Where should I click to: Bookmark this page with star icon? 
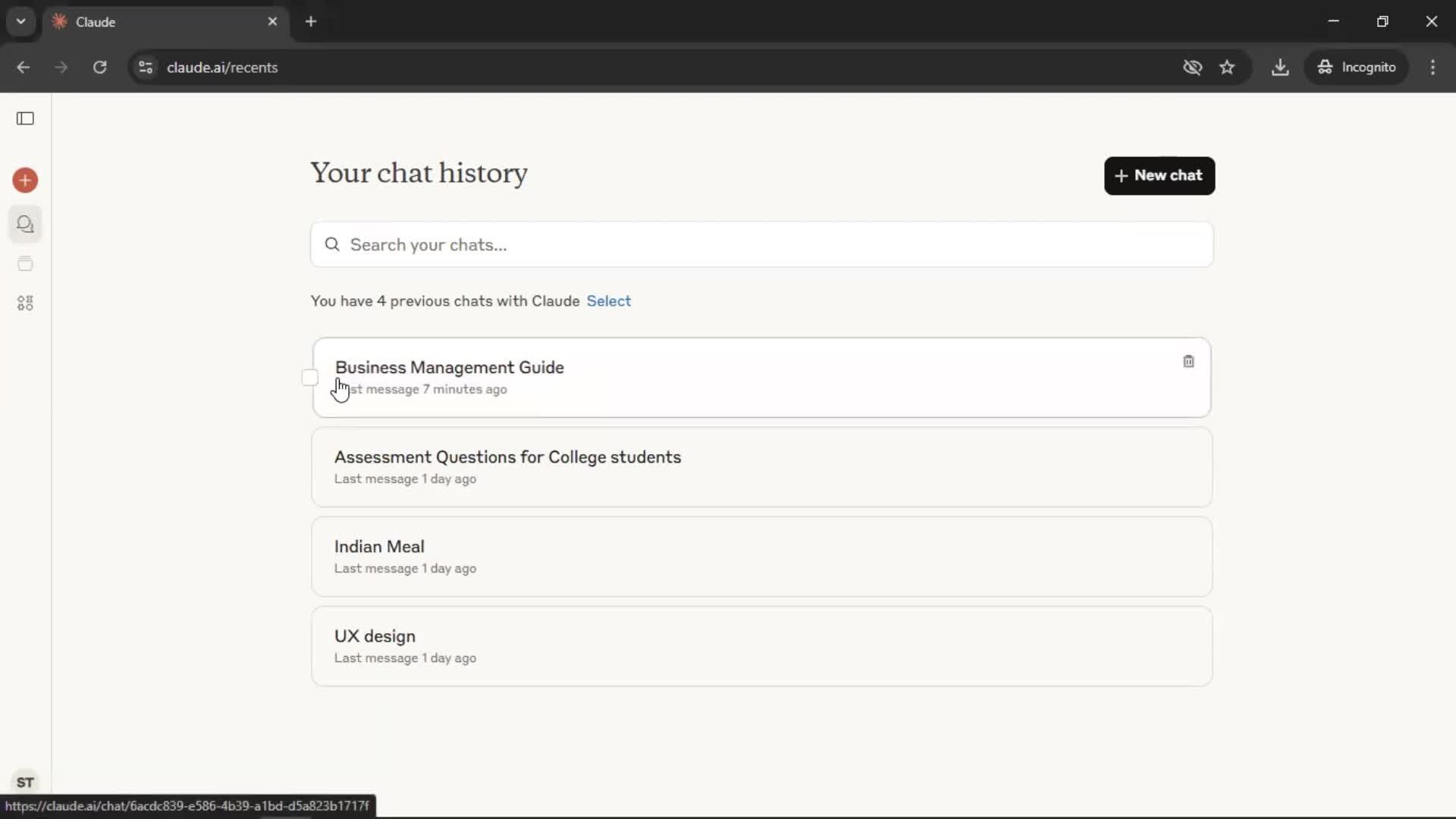tap(1227, 67)
